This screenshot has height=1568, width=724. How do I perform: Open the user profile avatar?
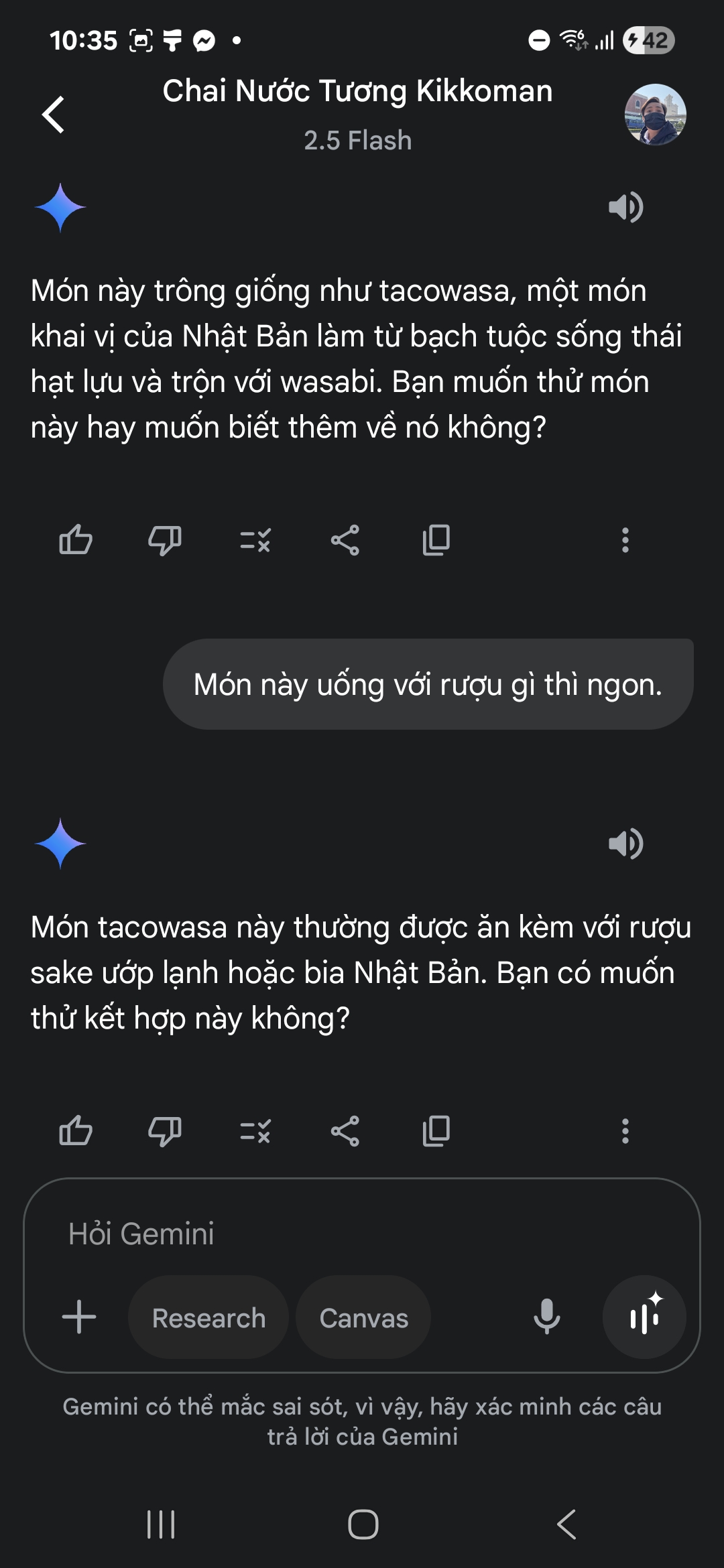click(655, 115)
